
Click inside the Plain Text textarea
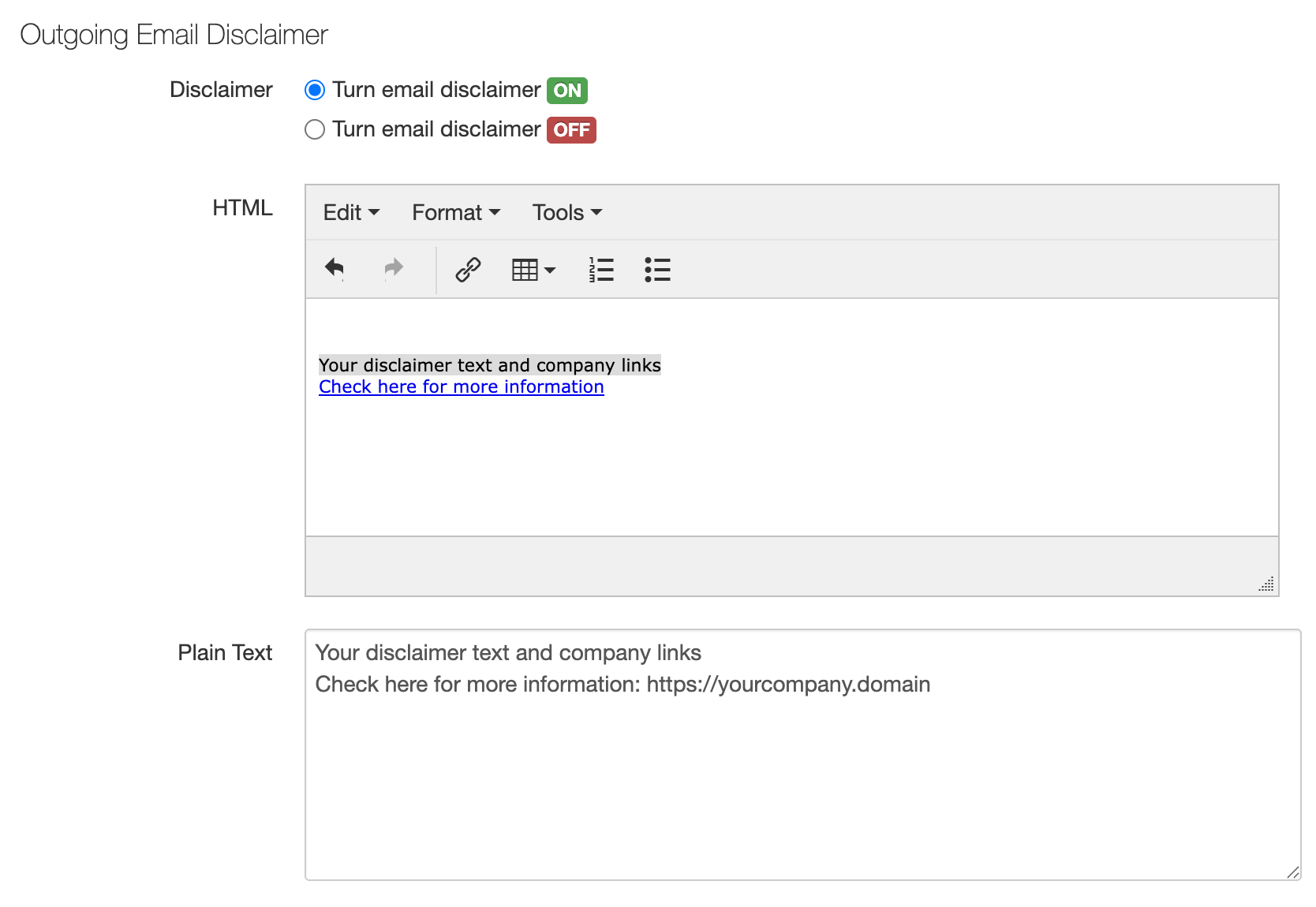tap(802, 754)
